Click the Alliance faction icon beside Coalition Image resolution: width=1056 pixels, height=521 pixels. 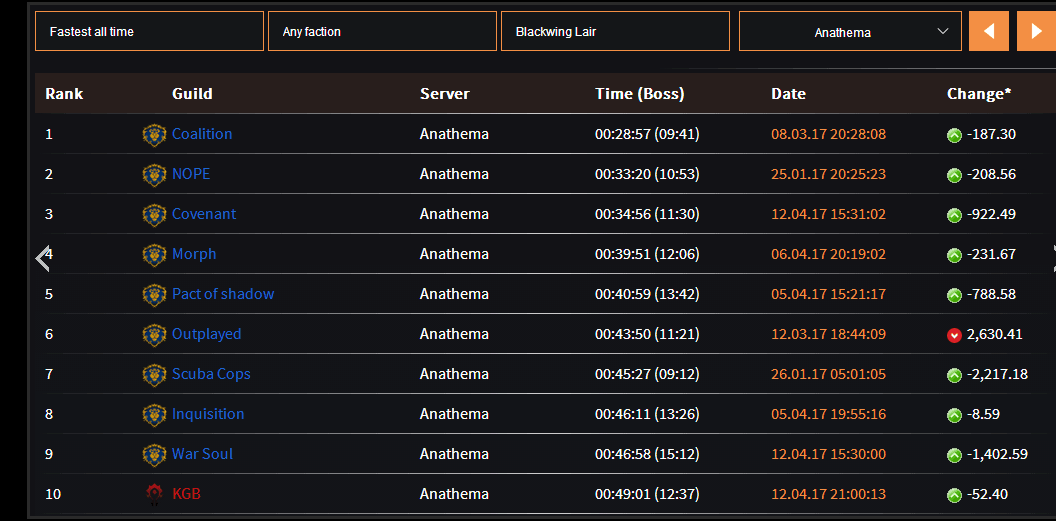tap(154, 135)
